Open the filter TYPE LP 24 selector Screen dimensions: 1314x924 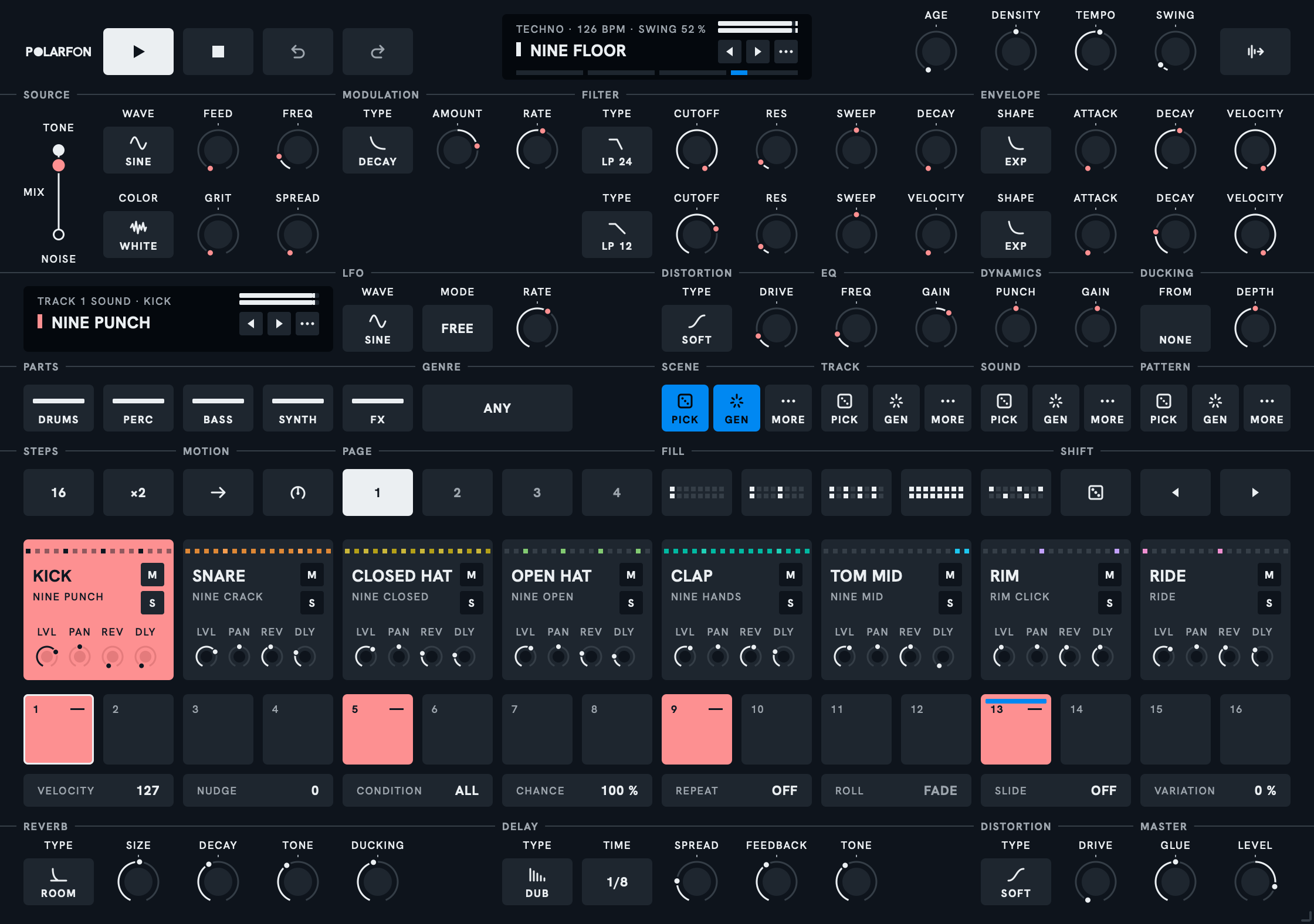click(x=617, y=150)
